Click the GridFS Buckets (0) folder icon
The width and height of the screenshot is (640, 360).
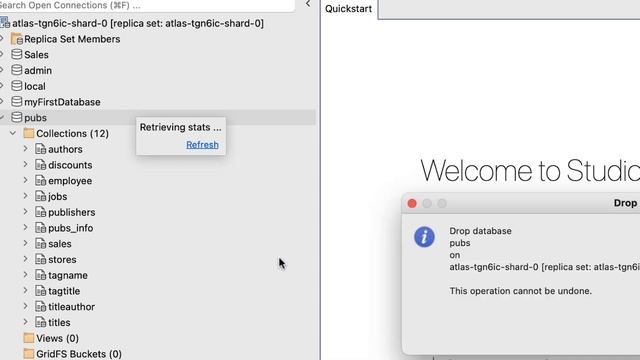click(x=29, y=354)
